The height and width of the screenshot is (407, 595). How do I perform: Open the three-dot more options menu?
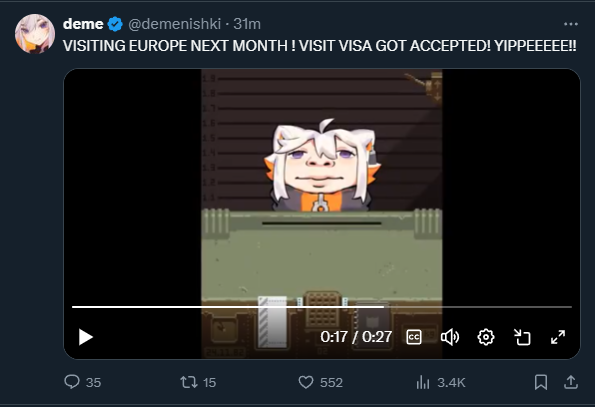pos(571,24)
